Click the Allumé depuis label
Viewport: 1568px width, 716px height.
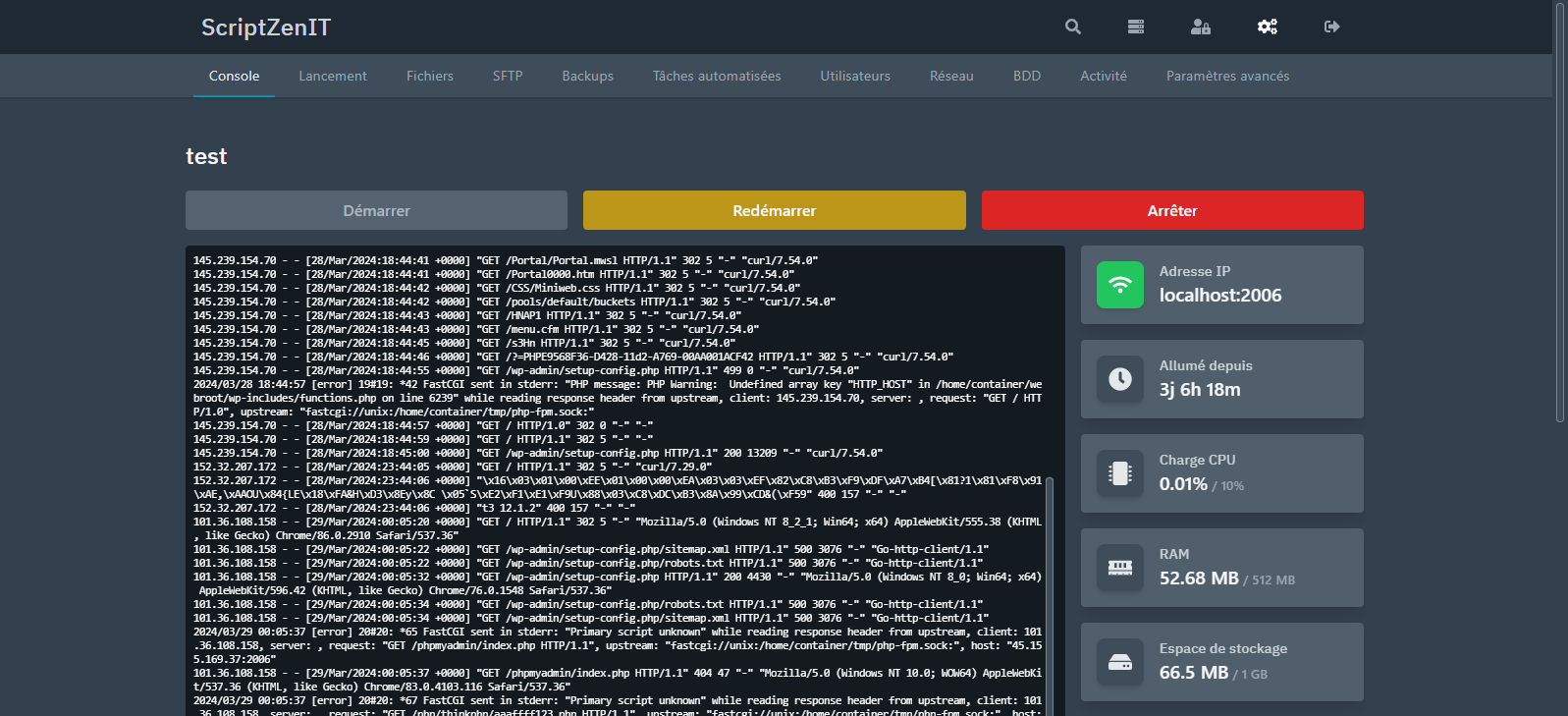click(x=1206, y=365)
